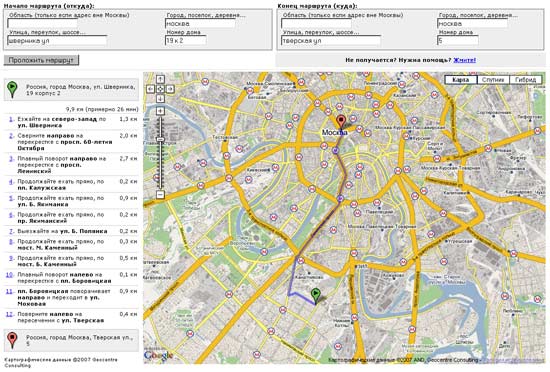This screenshot has width=550, height=372.
Task: Focus the destination street field тверская ул
Action: pos(331,41)
